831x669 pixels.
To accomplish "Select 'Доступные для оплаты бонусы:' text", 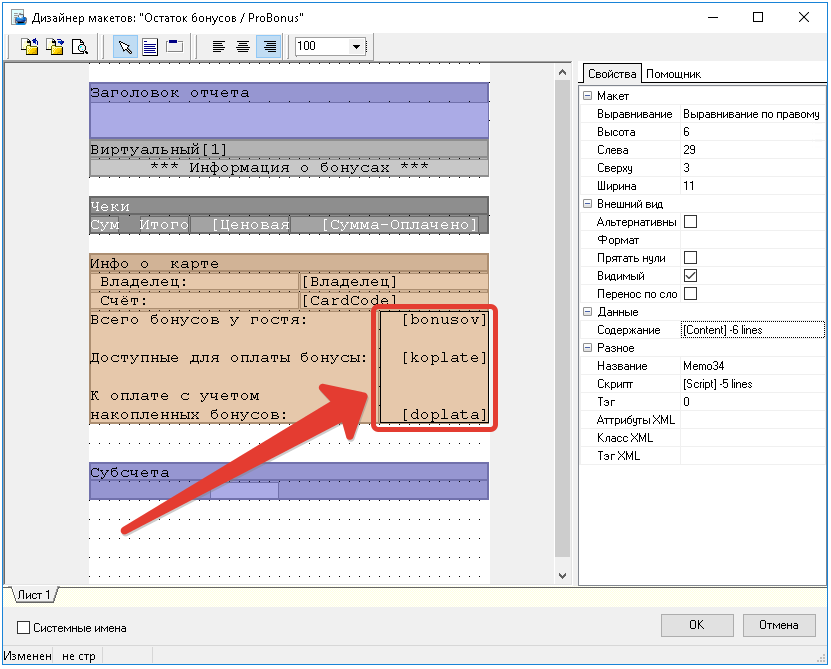I will pos(228,358).
